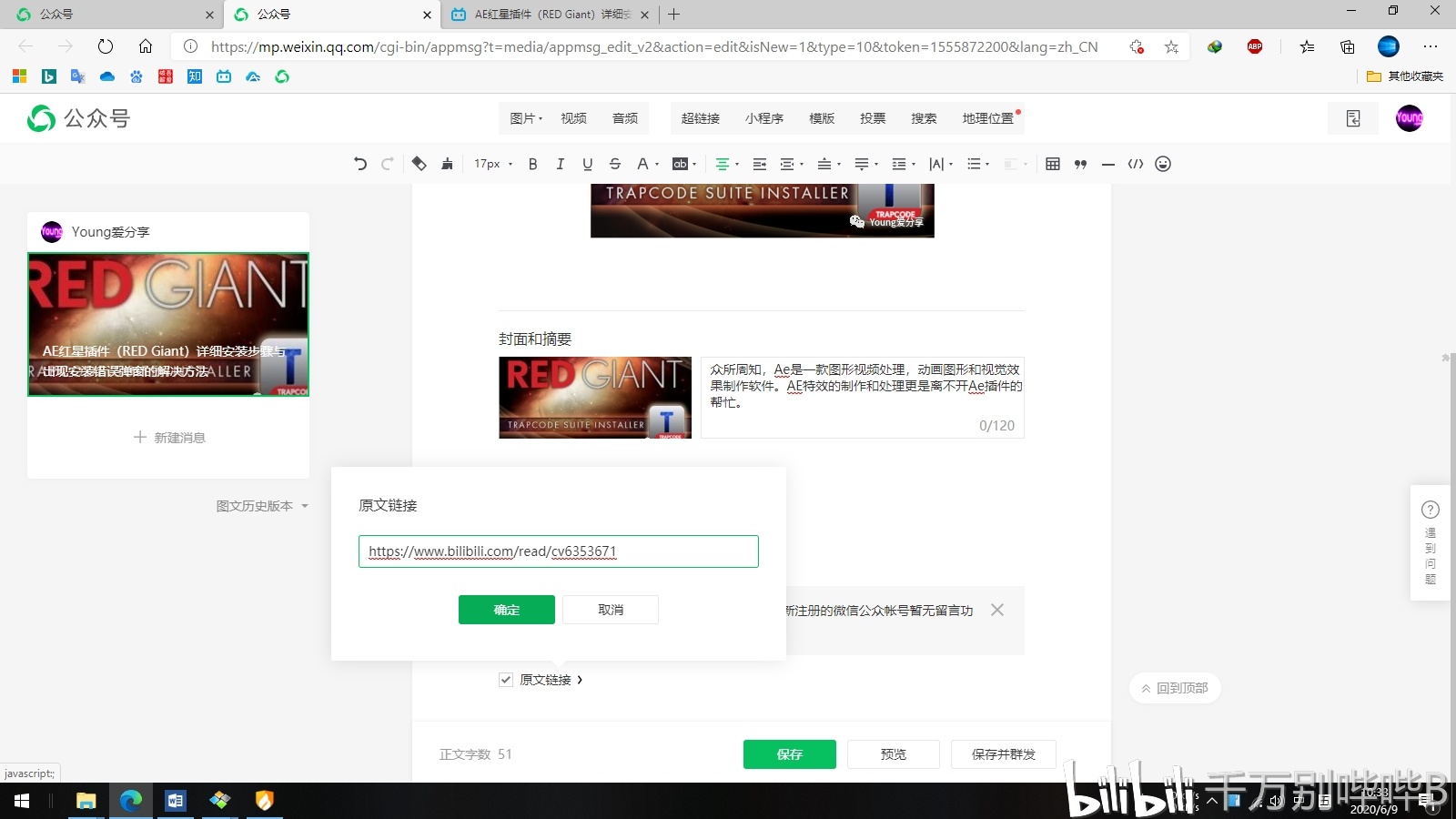Insert a table into the article

(1053, 164)
